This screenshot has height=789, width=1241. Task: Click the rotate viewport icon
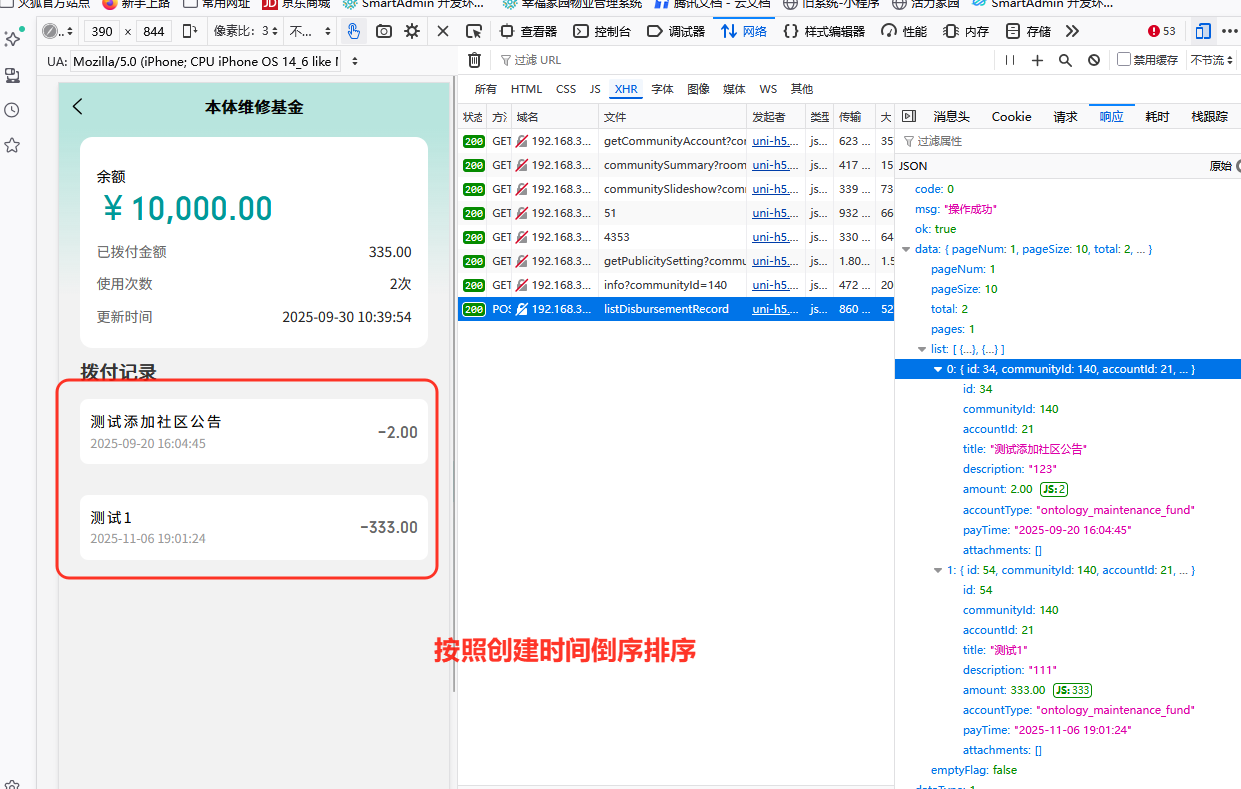coord(190,31)
